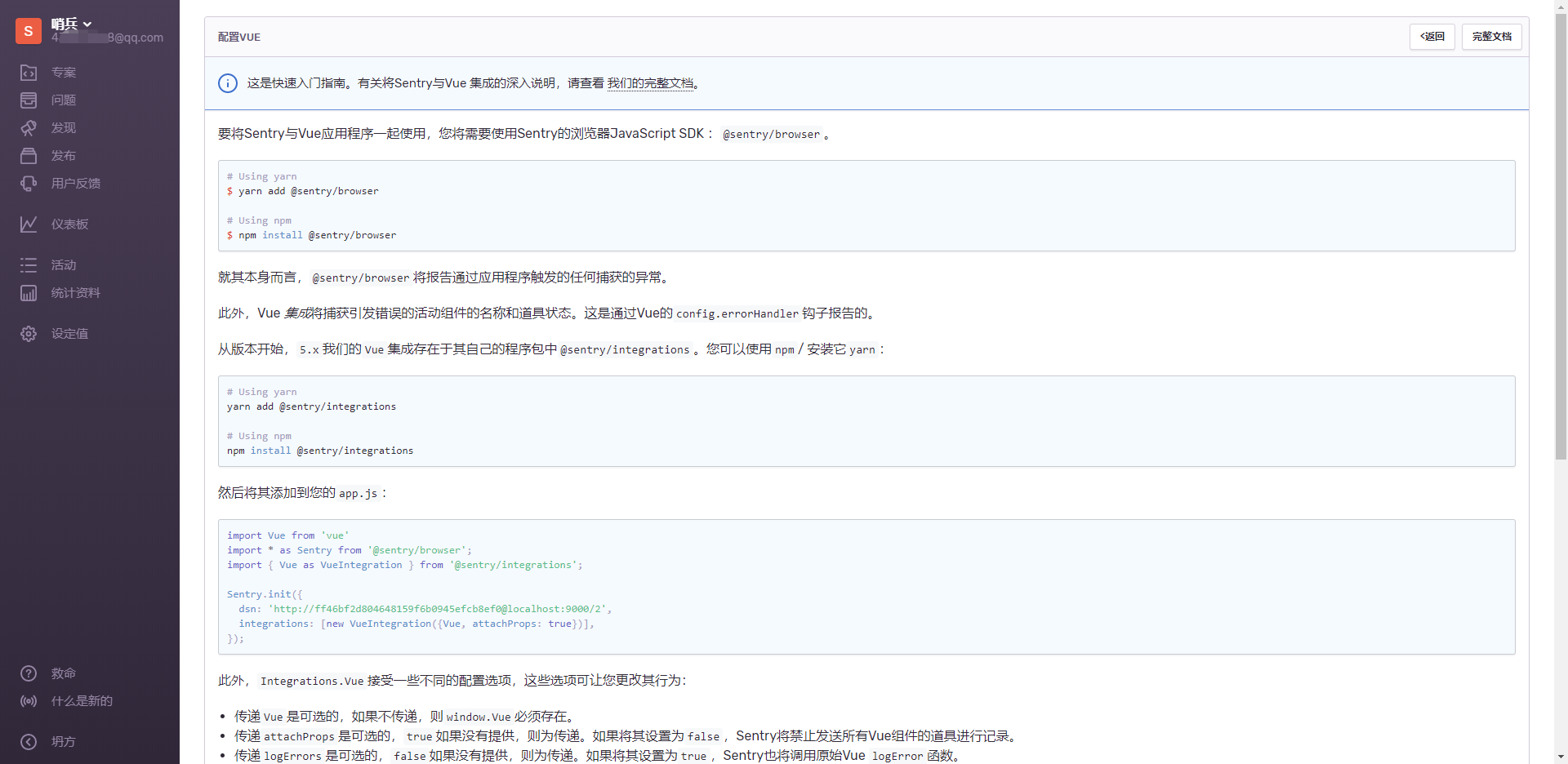Open 问题 in the sidebar

tap(64, 100)
